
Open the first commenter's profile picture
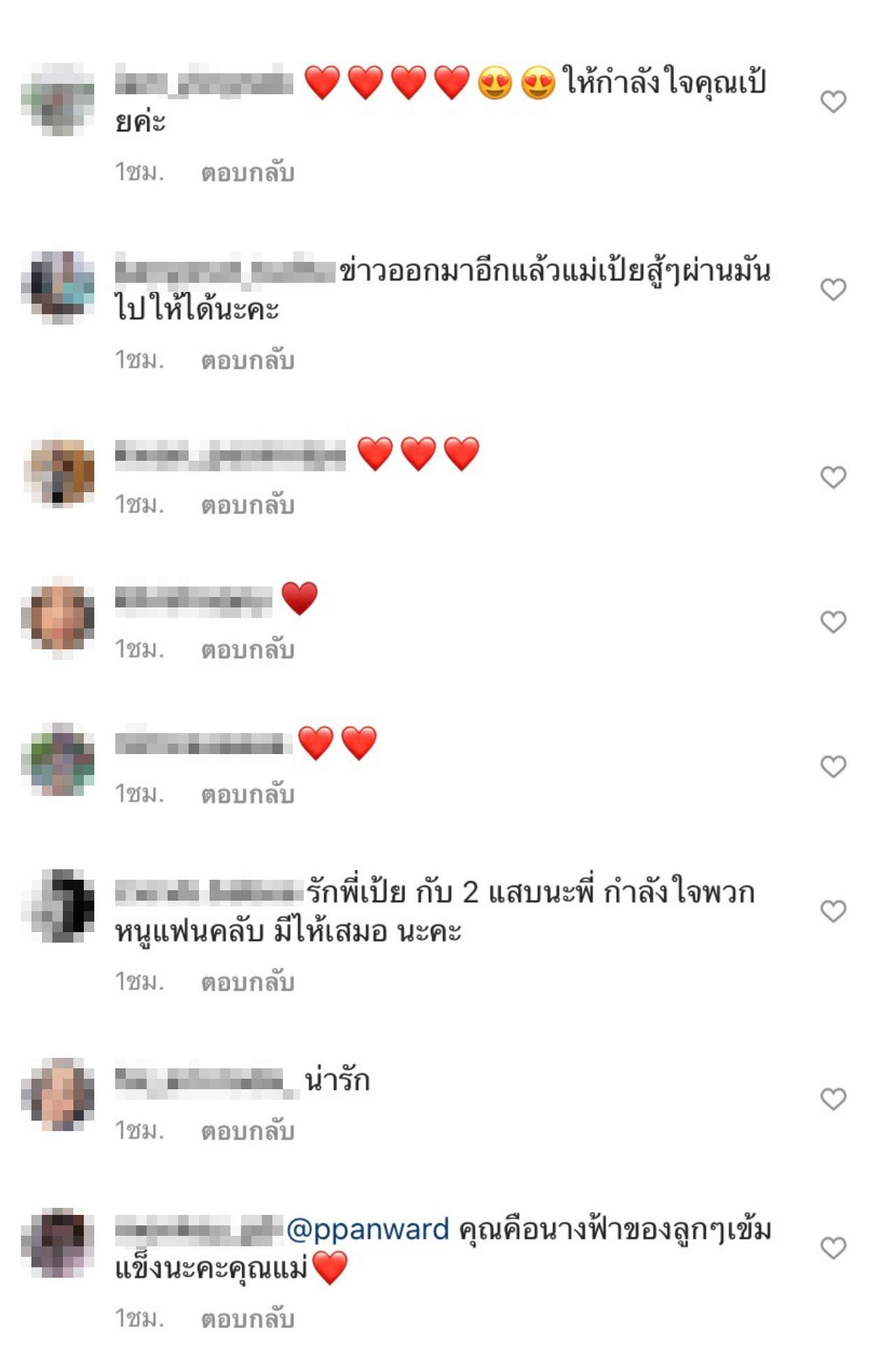pos(59,100)
